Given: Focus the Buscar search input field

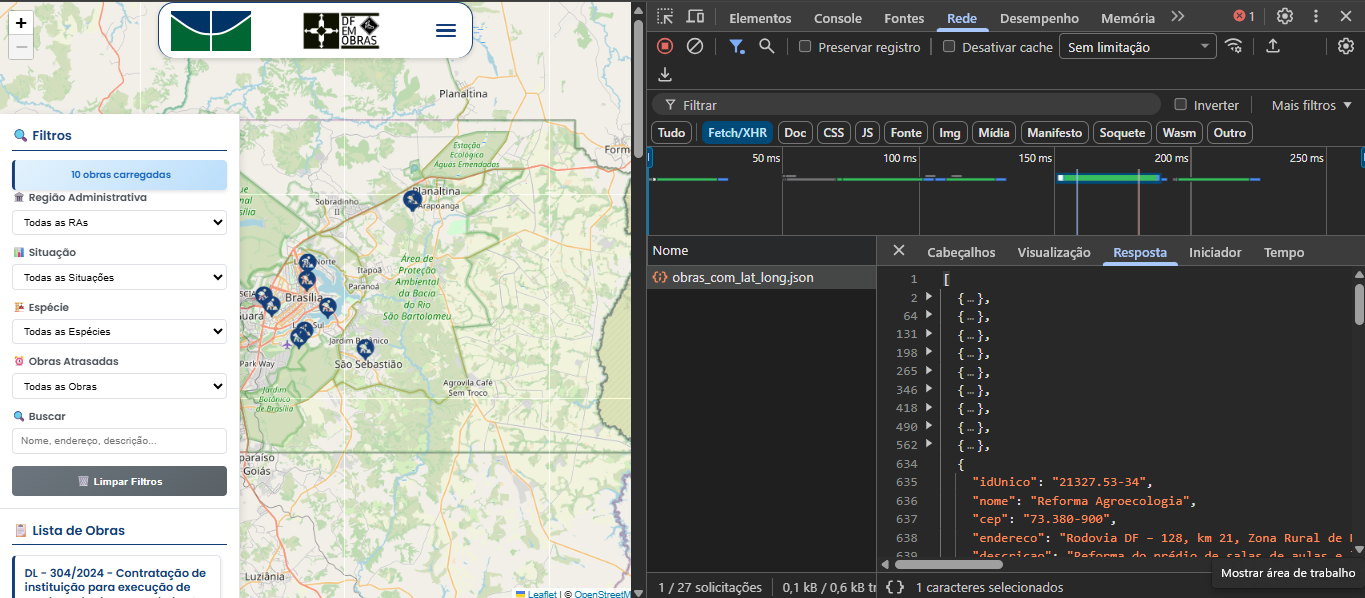Looking at the screenshot, I should point(119,441).
